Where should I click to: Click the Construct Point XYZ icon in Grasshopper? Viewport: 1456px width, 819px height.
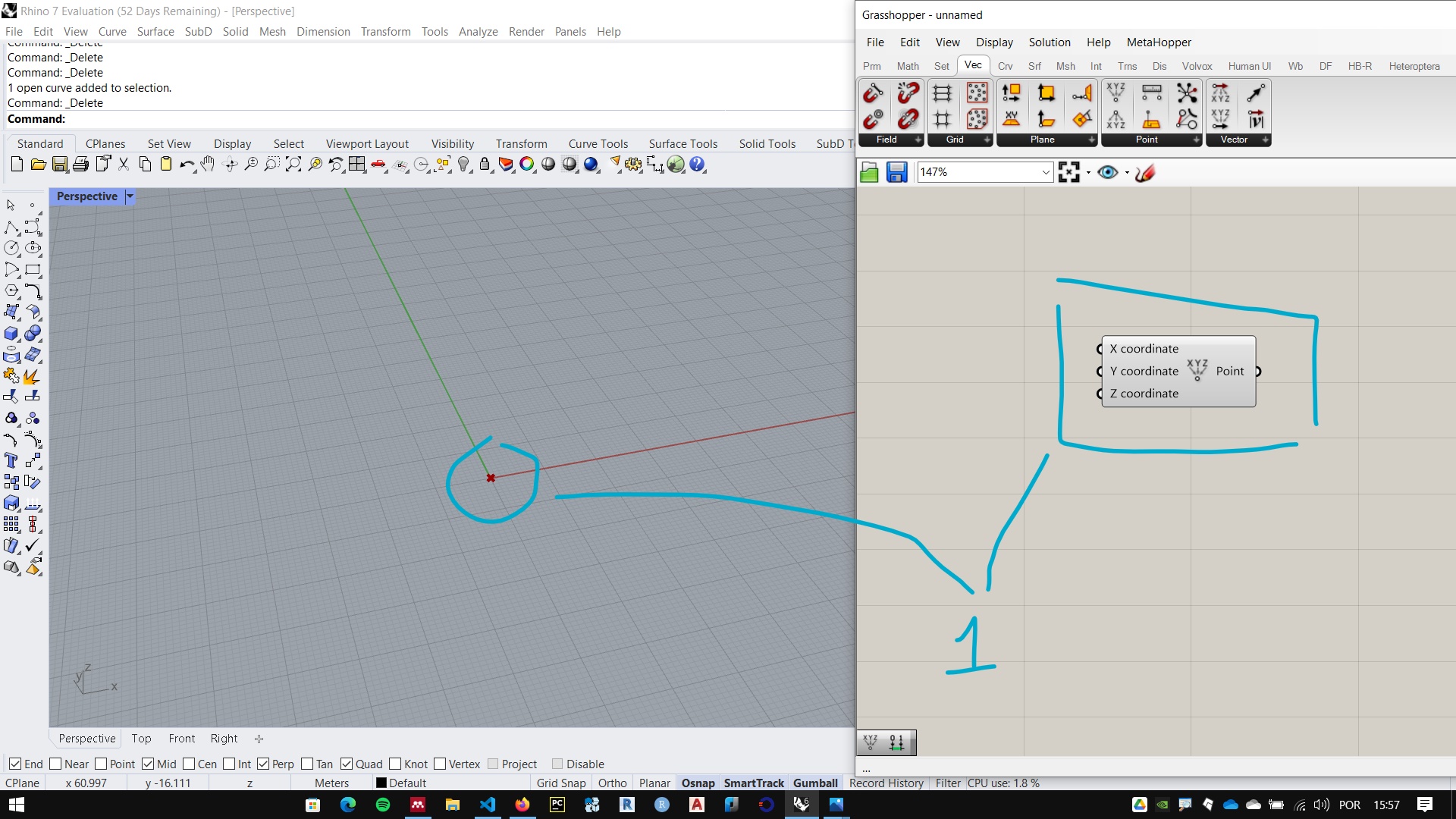[x=1116, y=93]
